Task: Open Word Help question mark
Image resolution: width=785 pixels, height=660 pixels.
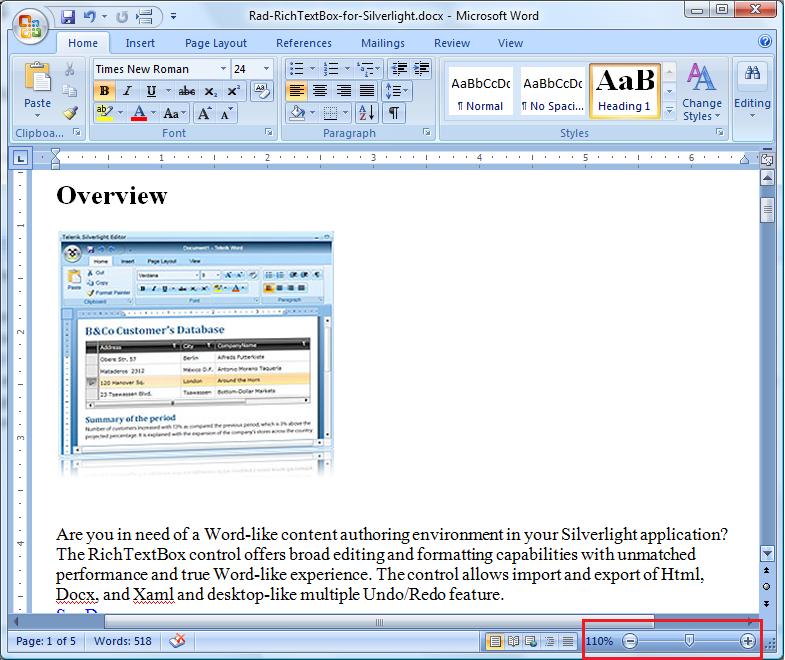Action: pyautogui.click(x=764, y=41)
